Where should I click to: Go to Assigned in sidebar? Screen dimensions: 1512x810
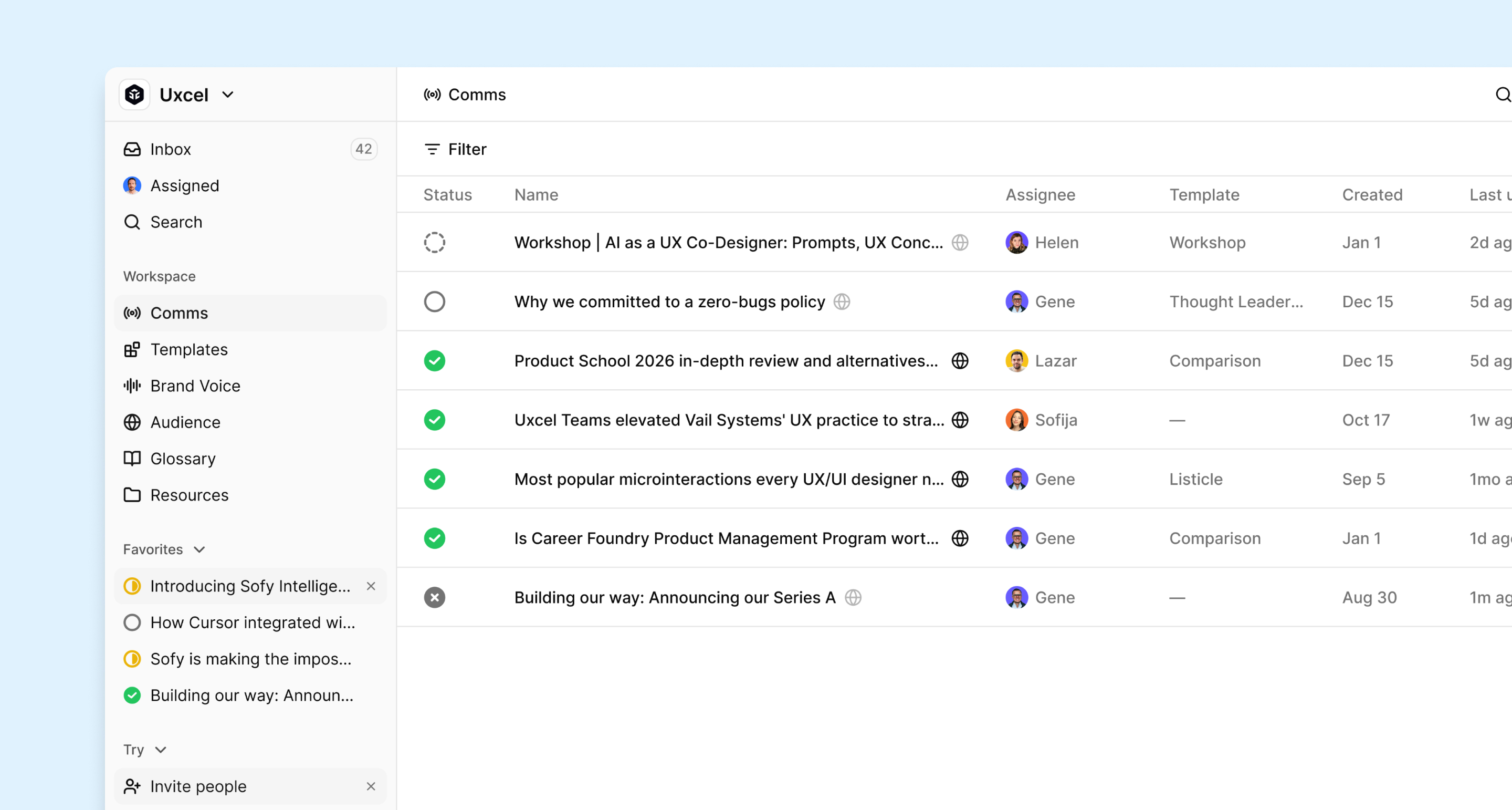coord(184,185)
